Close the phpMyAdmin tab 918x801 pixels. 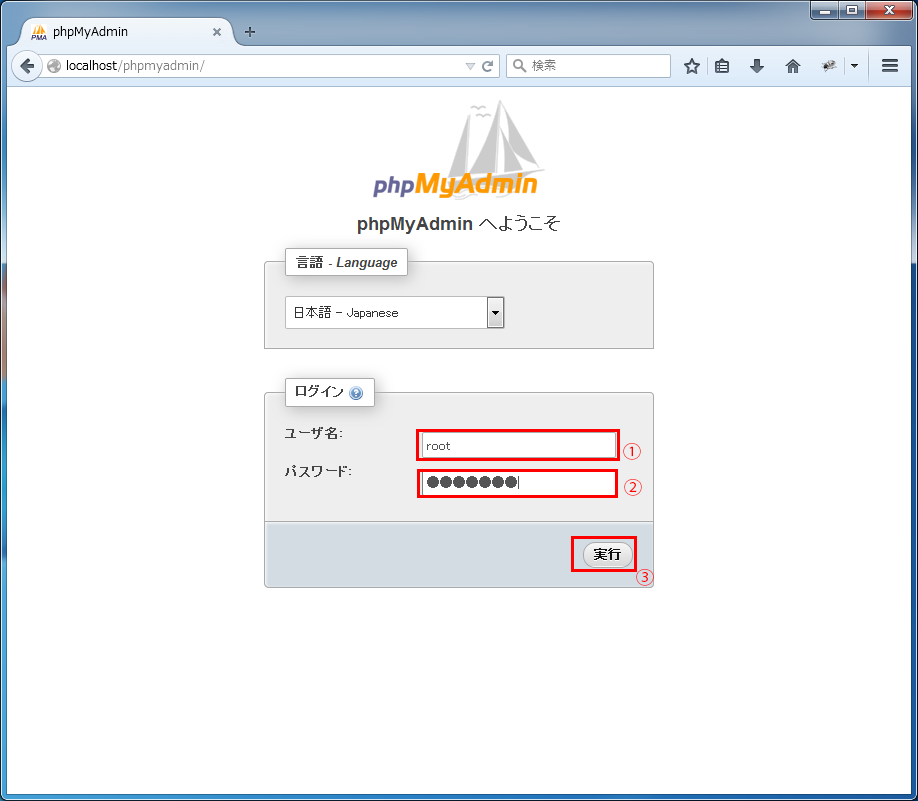pos(217,31)
